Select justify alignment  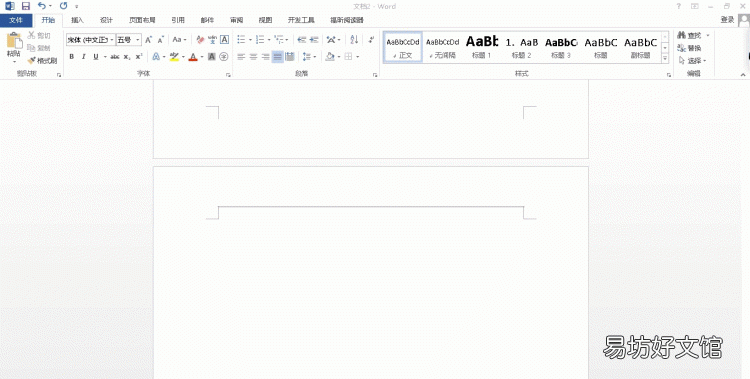[277, 56]
